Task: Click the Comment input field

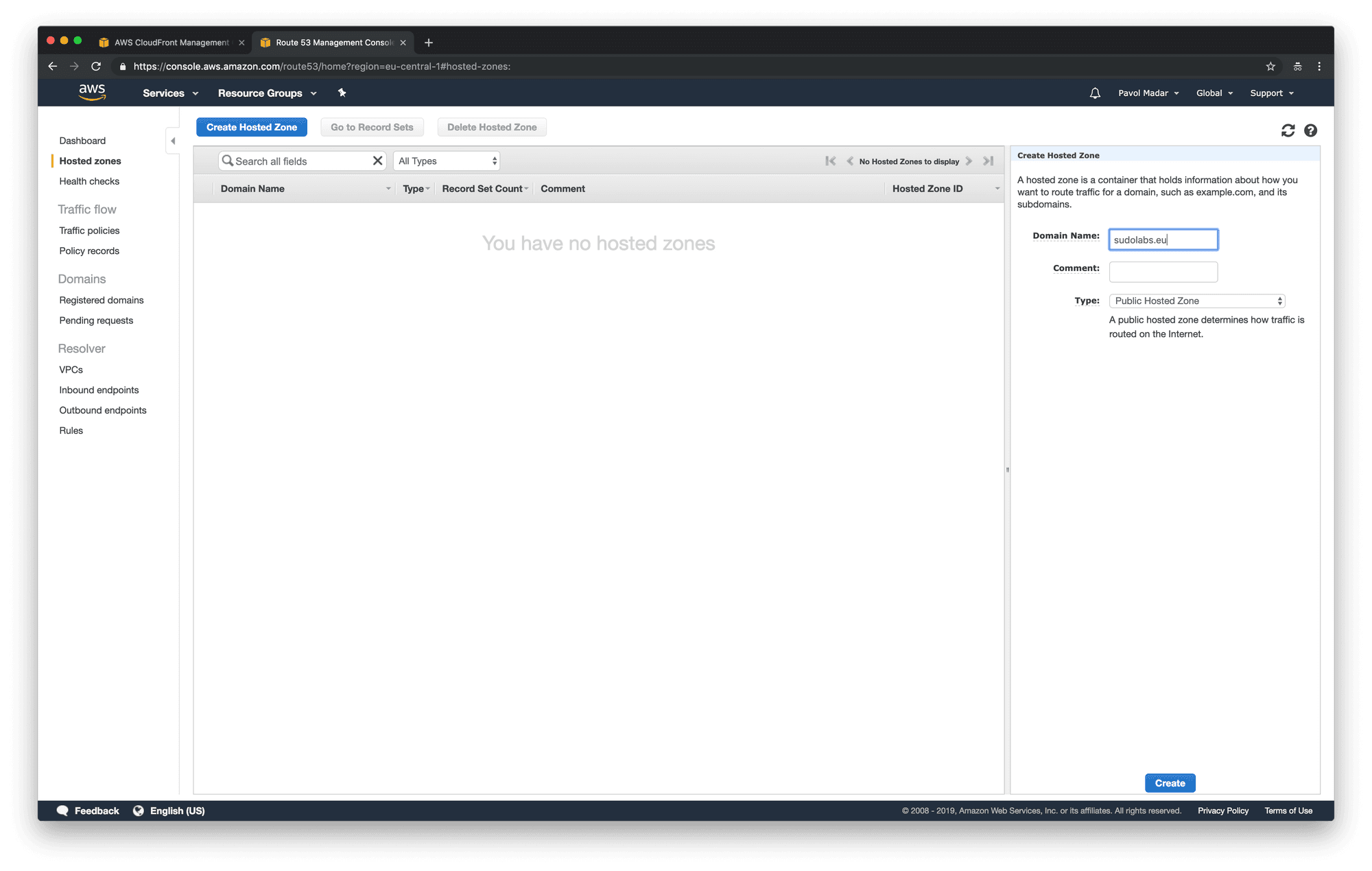Action: coord(1163,272)
